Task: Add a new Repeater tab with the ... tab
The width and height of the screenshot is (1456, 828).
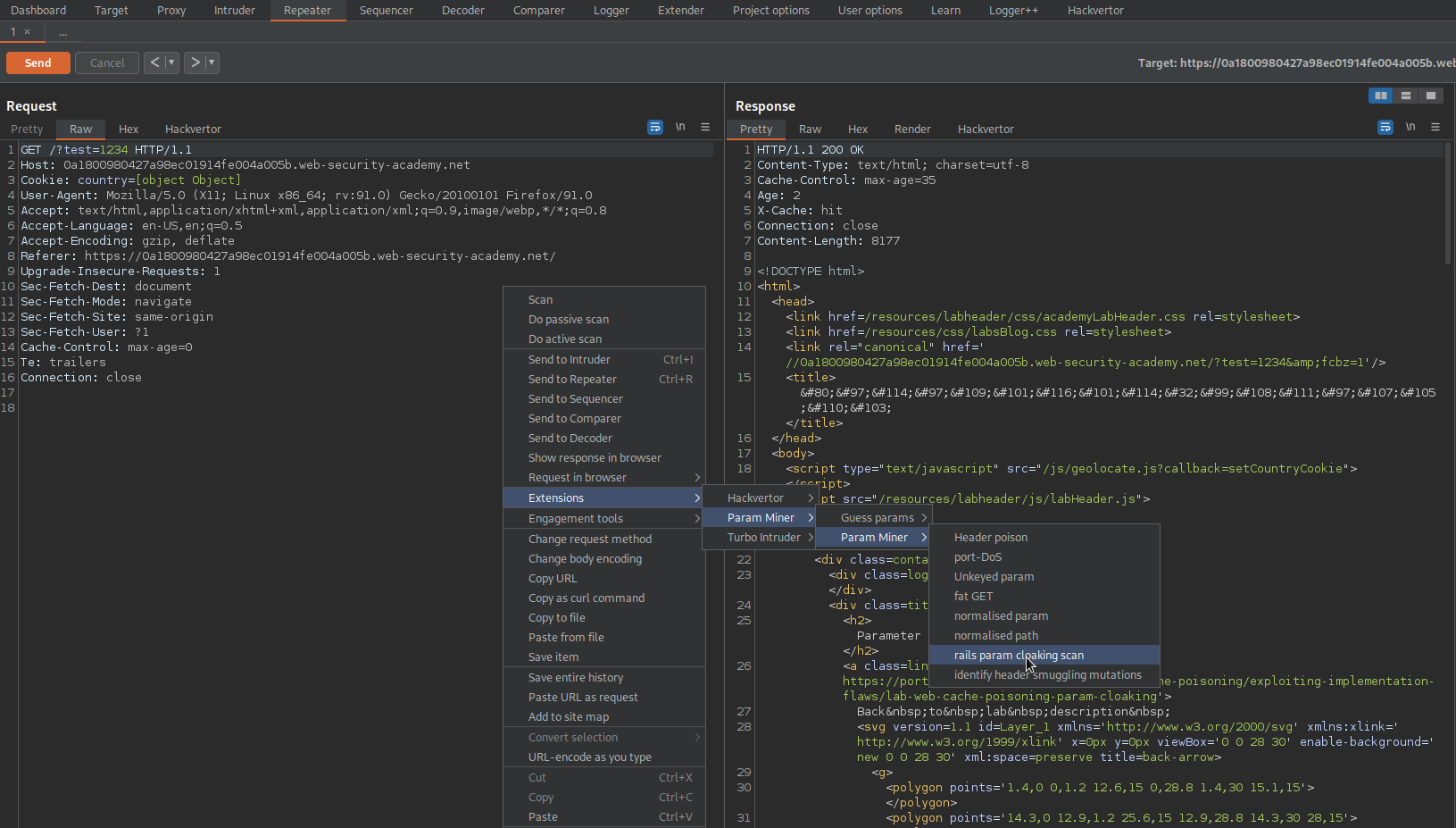Action: point(62,32)
